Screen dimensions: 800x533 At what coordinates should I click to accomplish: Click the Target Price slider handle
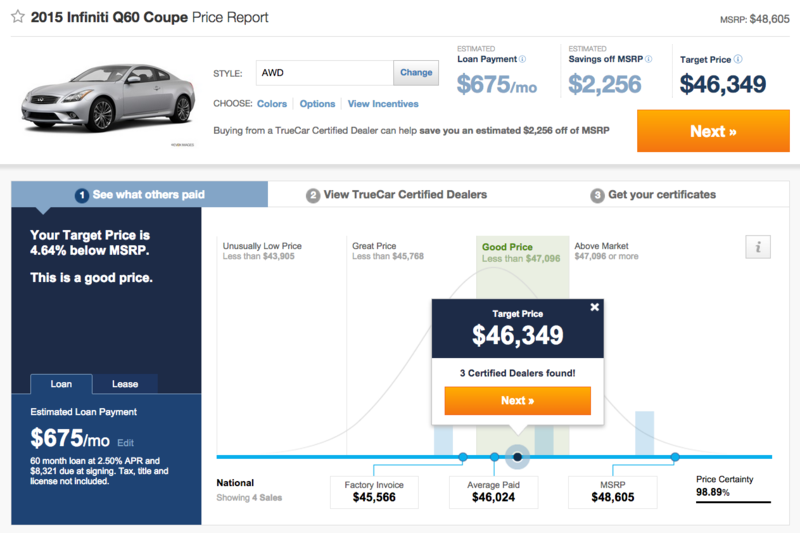pyautogui.click(x=517, y=456)
